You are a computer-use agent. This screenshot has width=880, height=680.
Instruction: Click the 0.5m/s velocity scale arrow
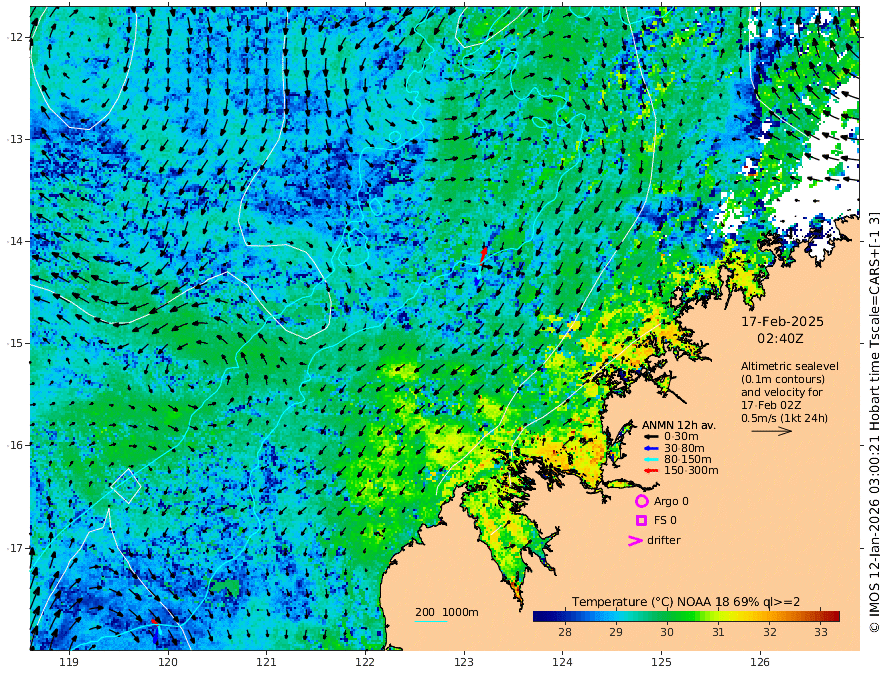(772, 431)
